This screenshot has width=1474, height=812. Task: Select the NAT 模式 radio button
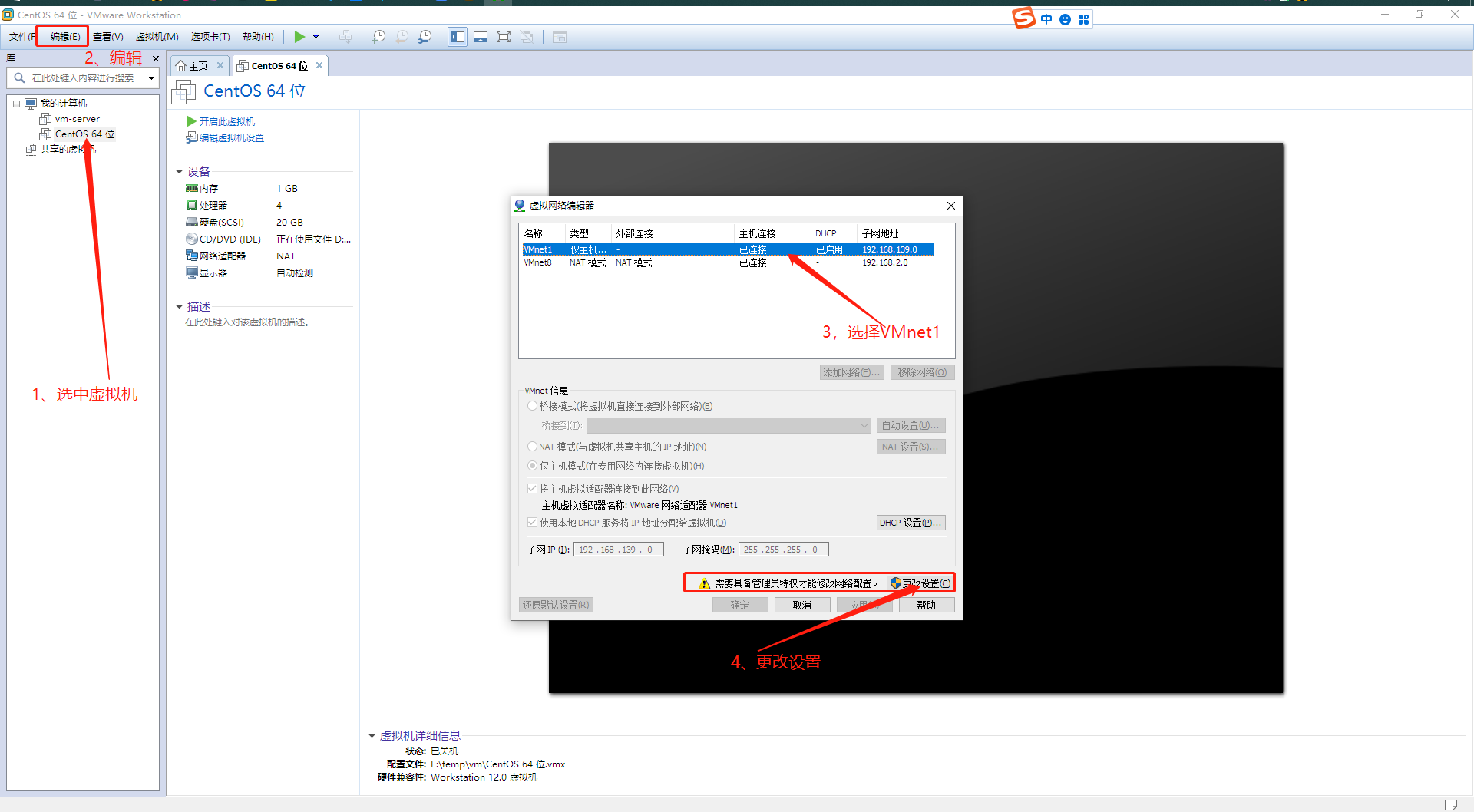coord(532,447)
